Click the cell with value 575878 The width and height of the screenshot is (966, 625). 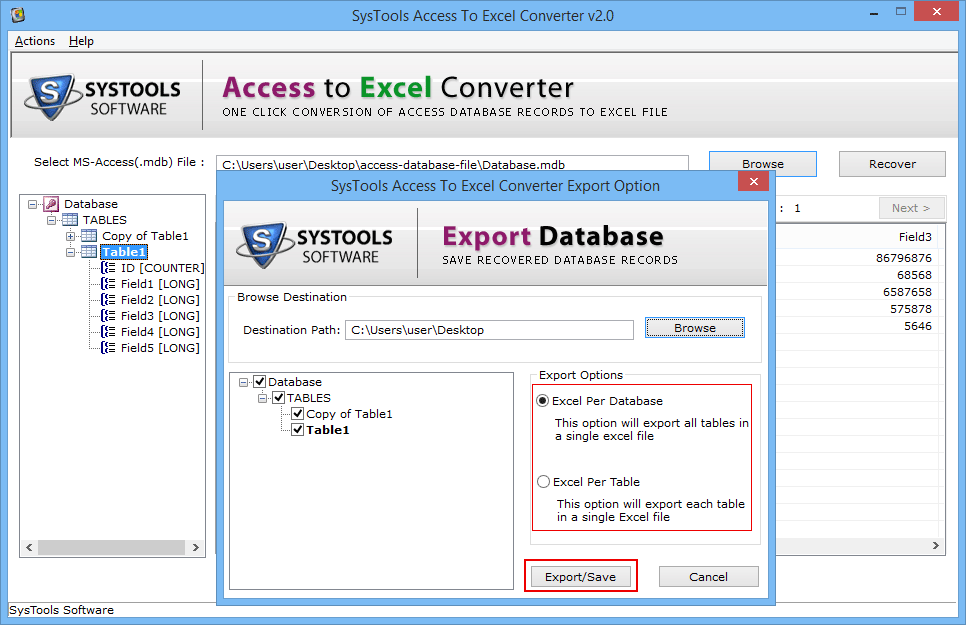point(911,309)
